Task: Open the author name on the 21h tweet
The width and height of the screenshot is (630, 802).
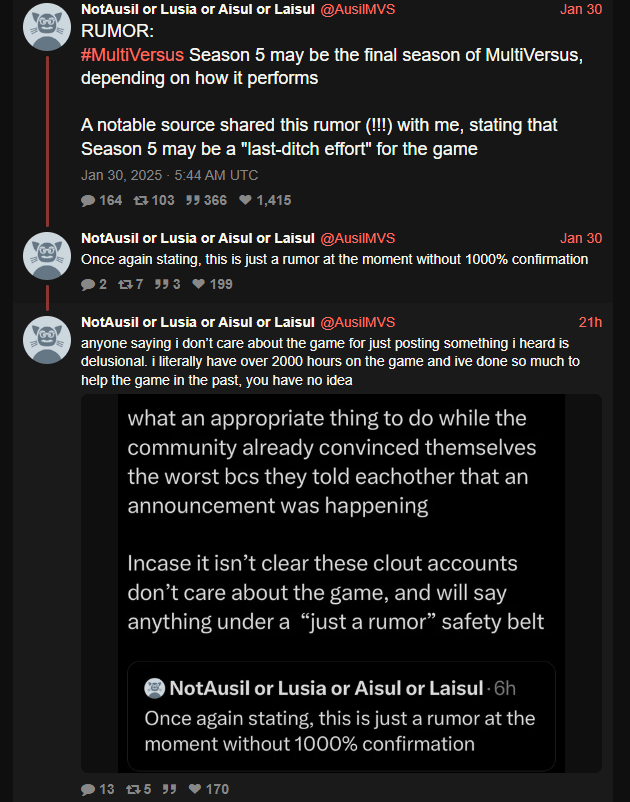Action: point(198,322)
